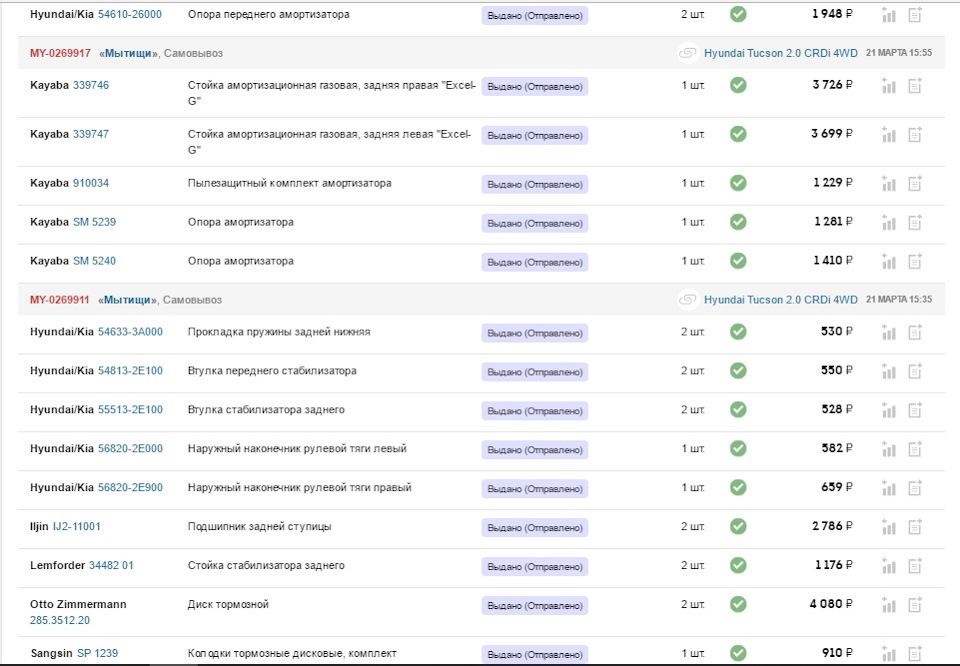Open order number MY-0269917
Image resolution: width=960 pixels, height=666 pixels.
click(60, 53)
